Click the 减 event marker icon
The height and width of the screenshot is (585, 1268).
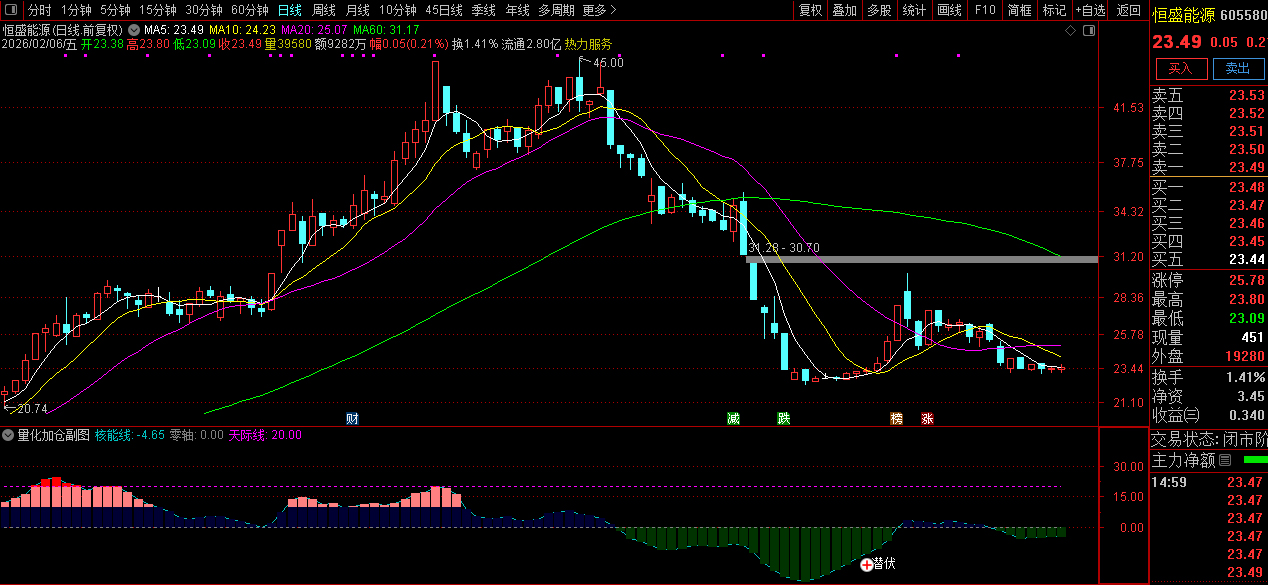point(734,418)
